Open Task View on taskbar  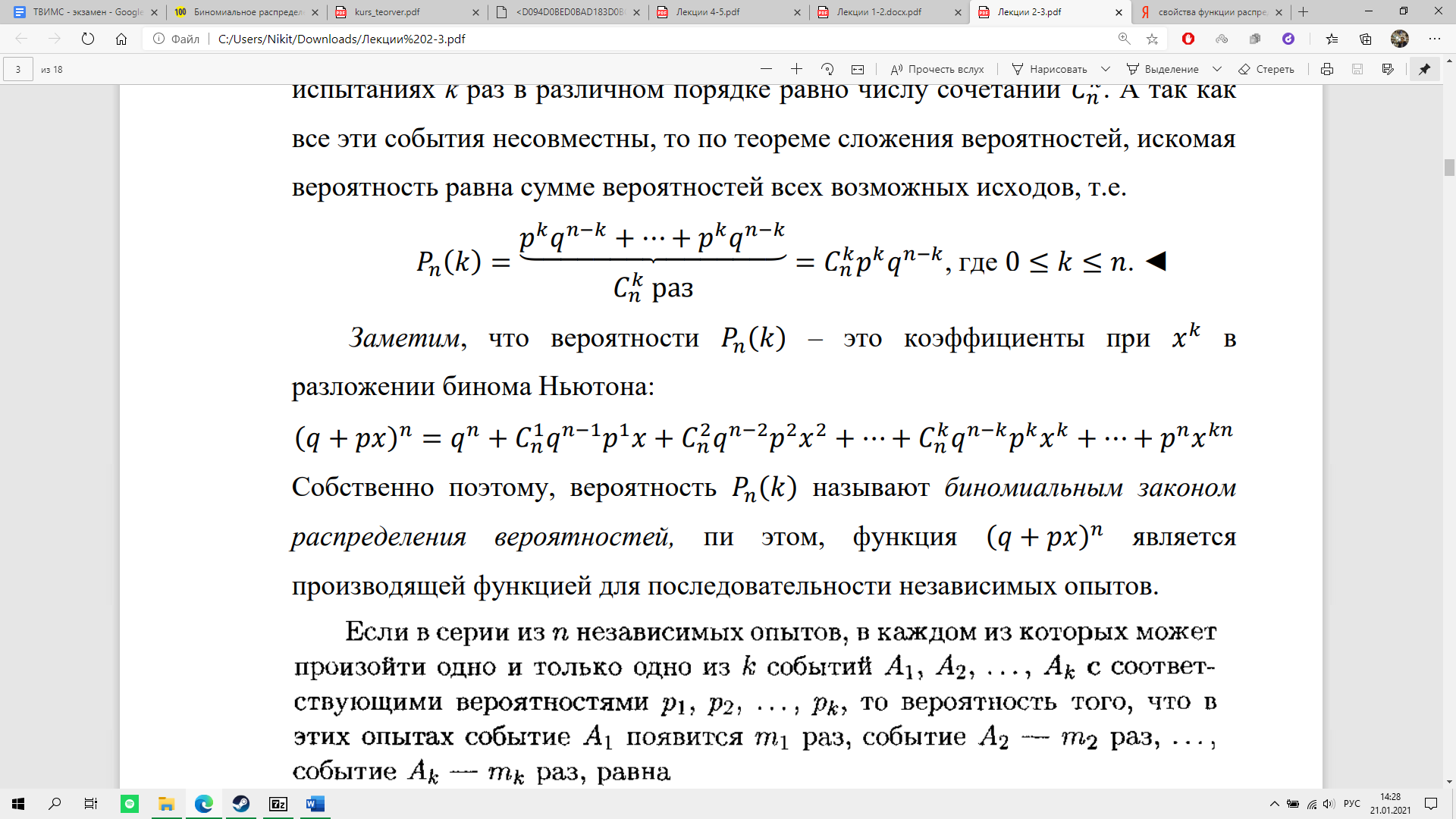91,804
